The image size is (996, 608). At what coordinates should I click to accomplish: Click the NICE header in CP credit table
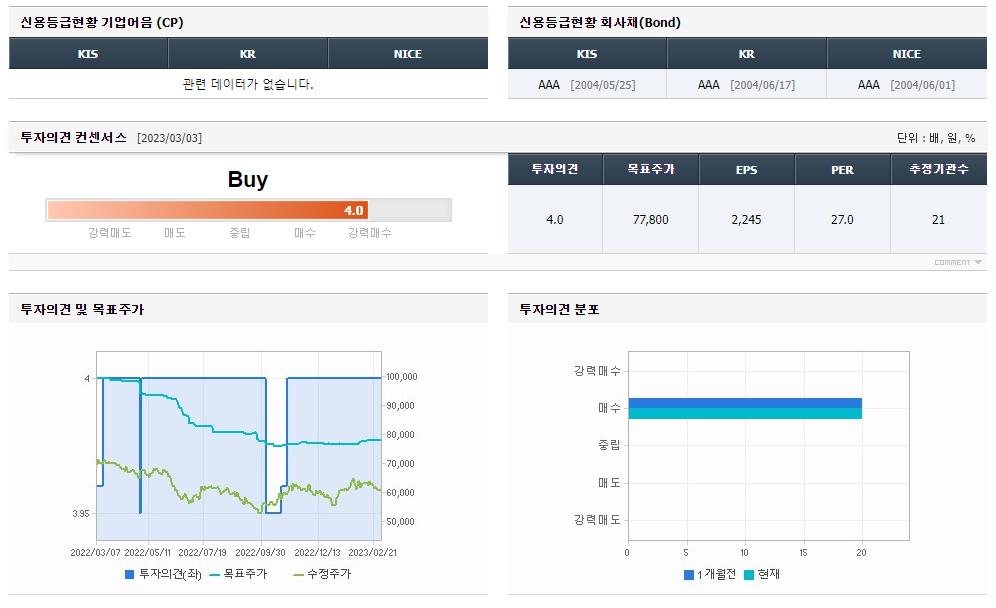pyautogui.click(x=408, y=53)
